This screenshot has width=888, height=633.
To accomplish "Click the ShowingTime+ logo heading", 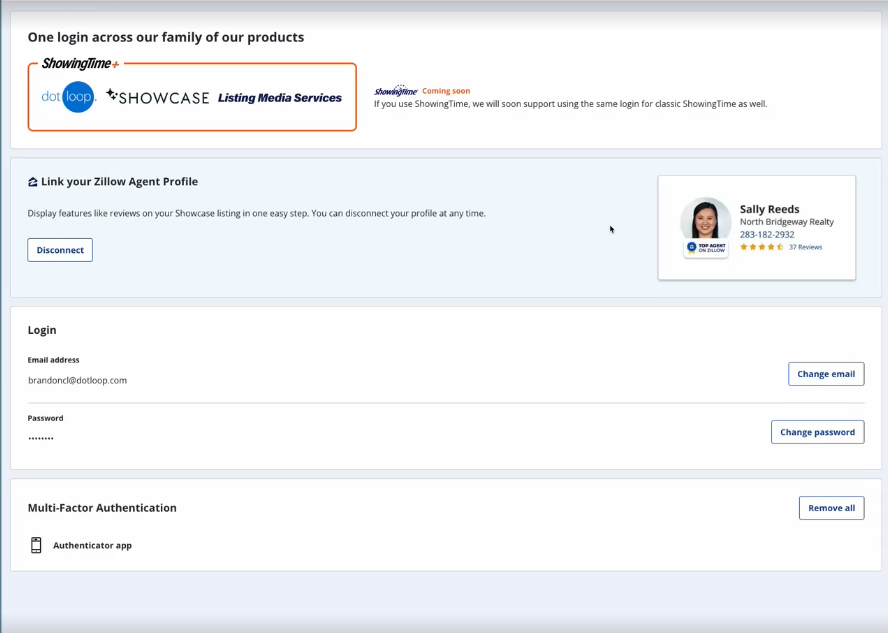I will [80, 64].
